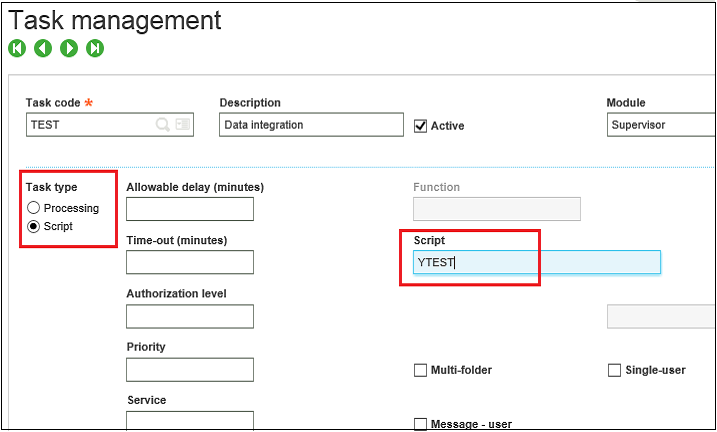This screenshot has height=432, width=717.
Task: Focus the Allowable delay (minutes) field
Action: [190, 209]
